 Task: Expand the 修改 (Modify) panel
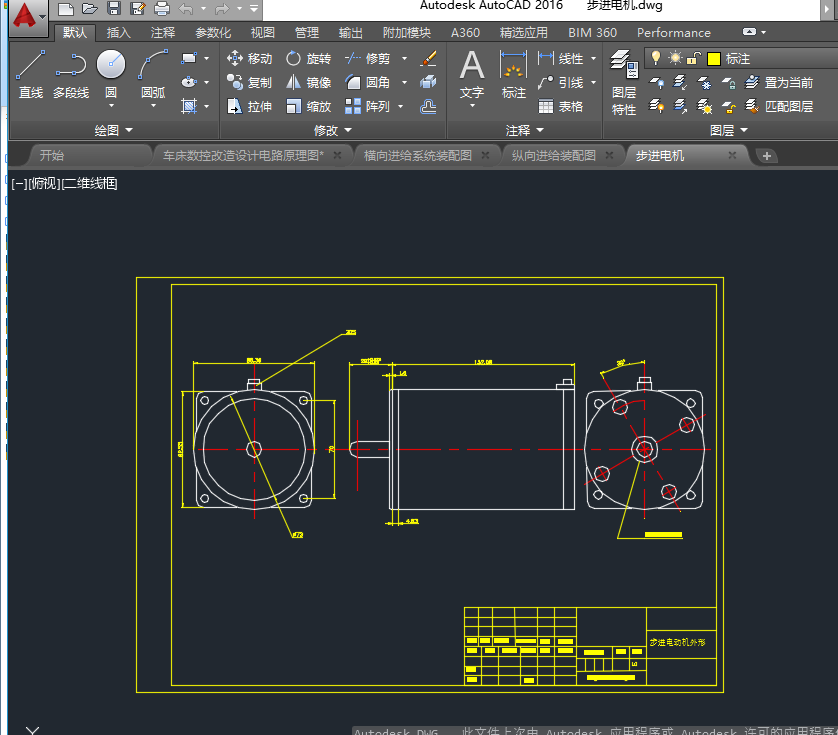click(332, 130)
